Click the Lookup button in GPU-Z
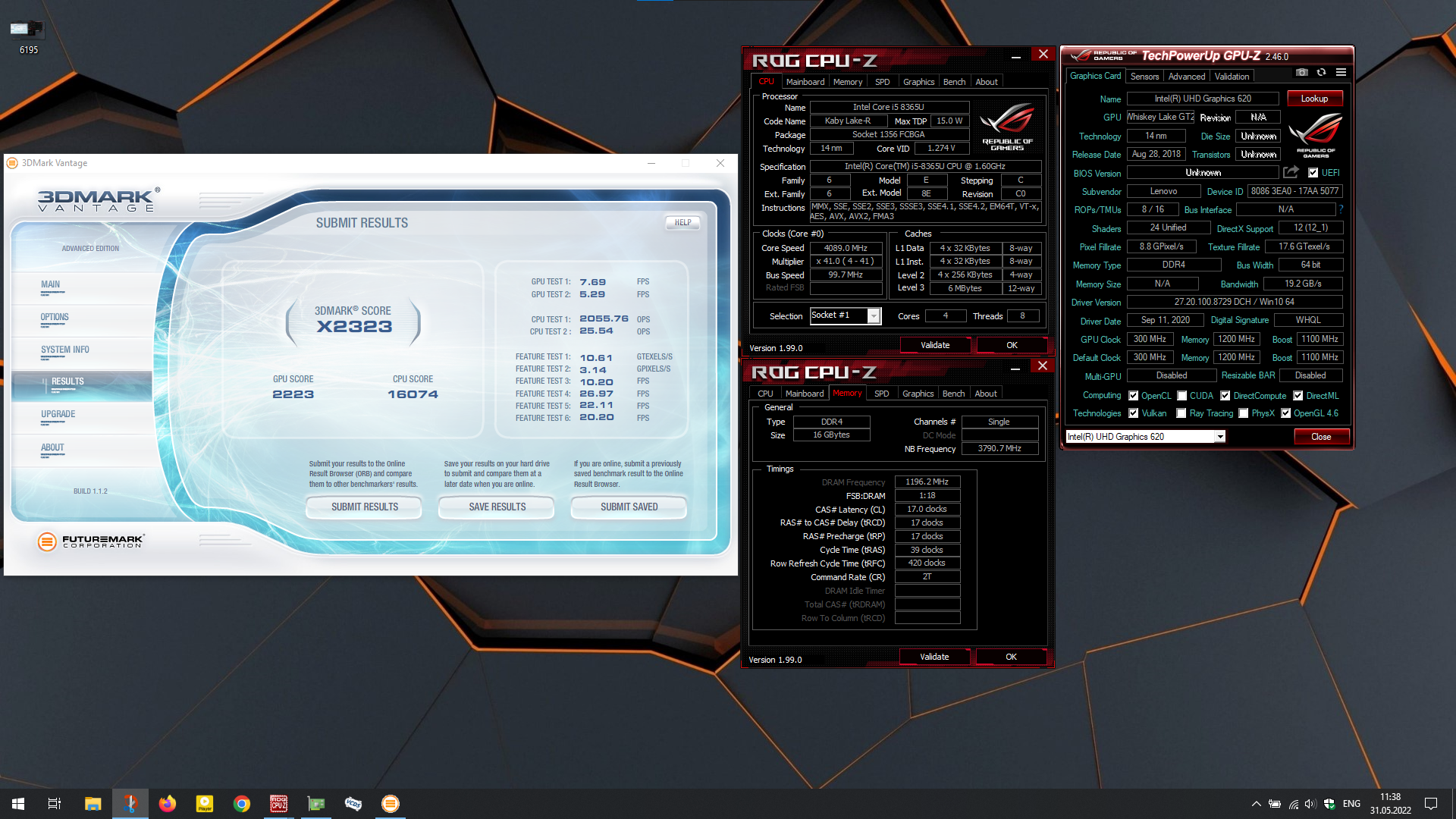The height and width of the screenshot is (819, 1456). point(1314,99)
